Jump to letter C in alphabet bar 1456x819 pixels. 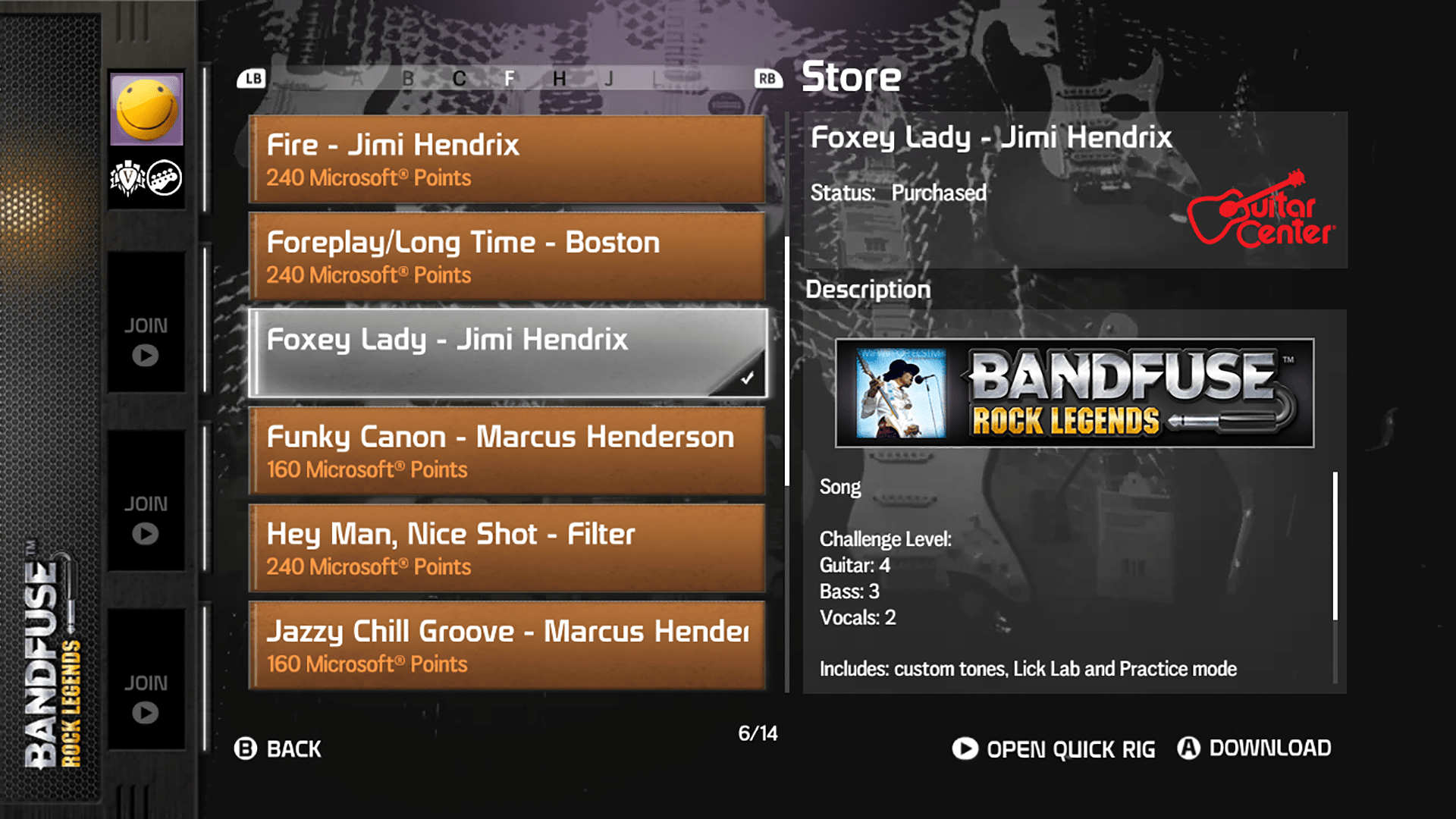click(x=459, y=79)
